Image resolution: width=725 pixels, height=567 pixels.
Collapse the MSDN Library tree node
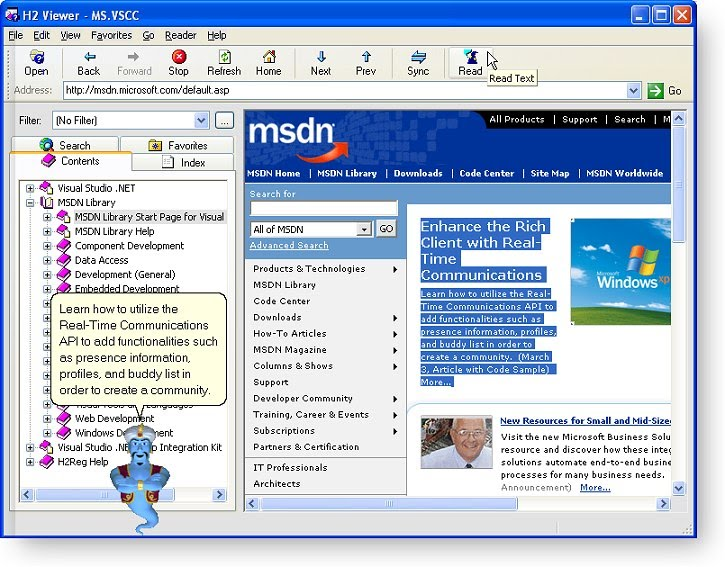click(x=31, y=203)
